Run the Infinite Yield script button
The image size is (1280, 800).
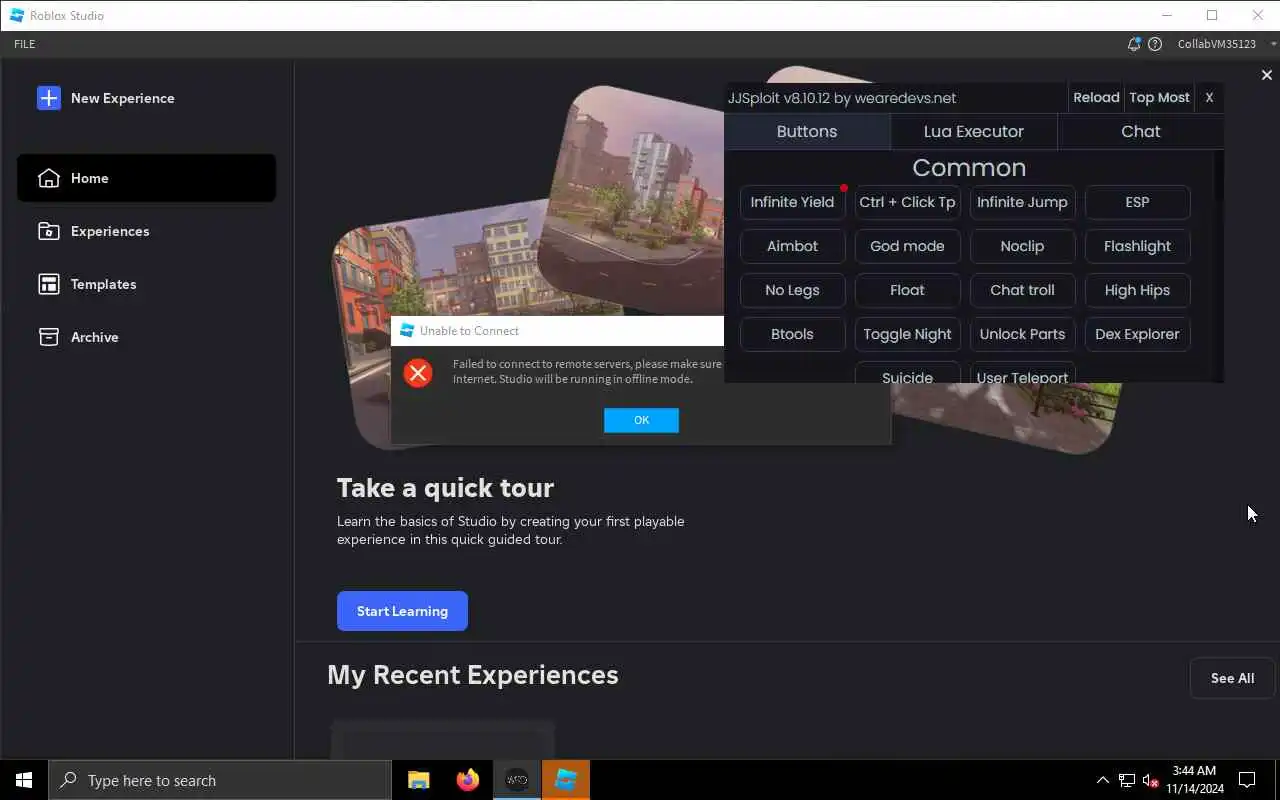click(792, 202)
